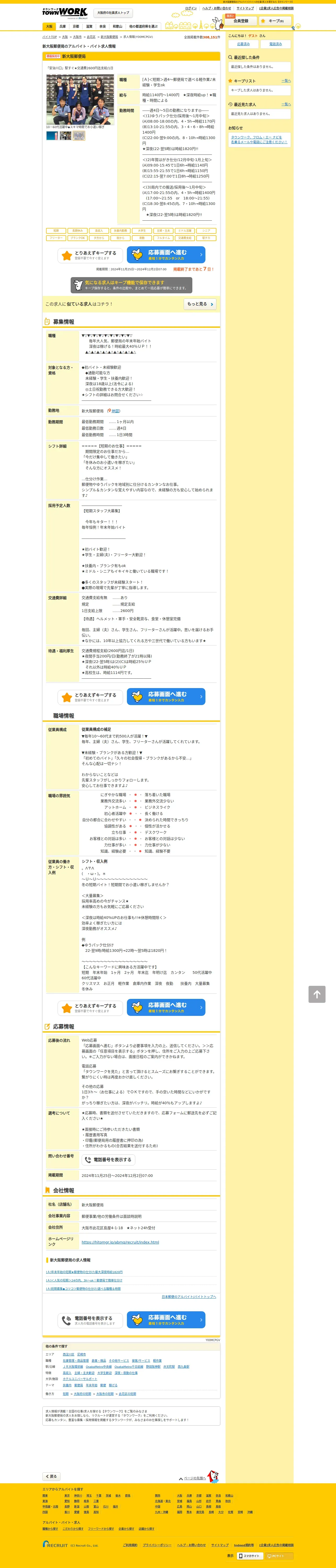This screenshot has width=336, height=1568.
Task: Click the バイトTOP breadcrumb link
Action: click(49, 37)
